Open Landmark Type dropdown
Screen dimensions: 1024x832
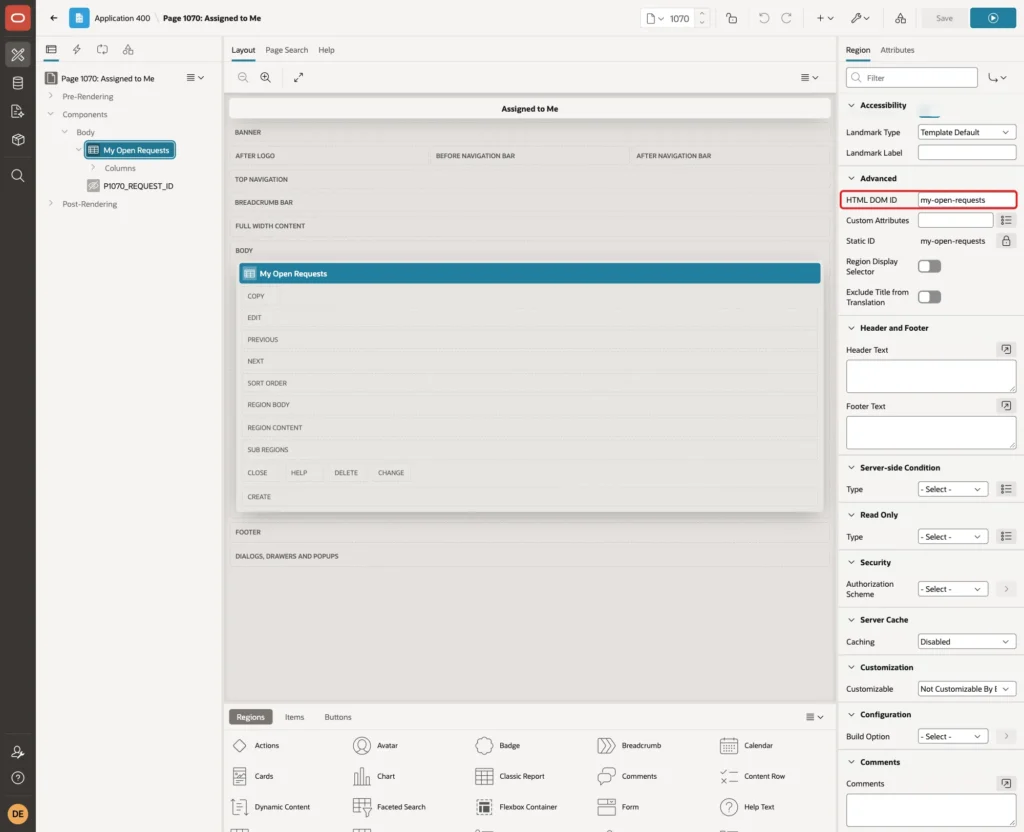(x=967, y=132)
